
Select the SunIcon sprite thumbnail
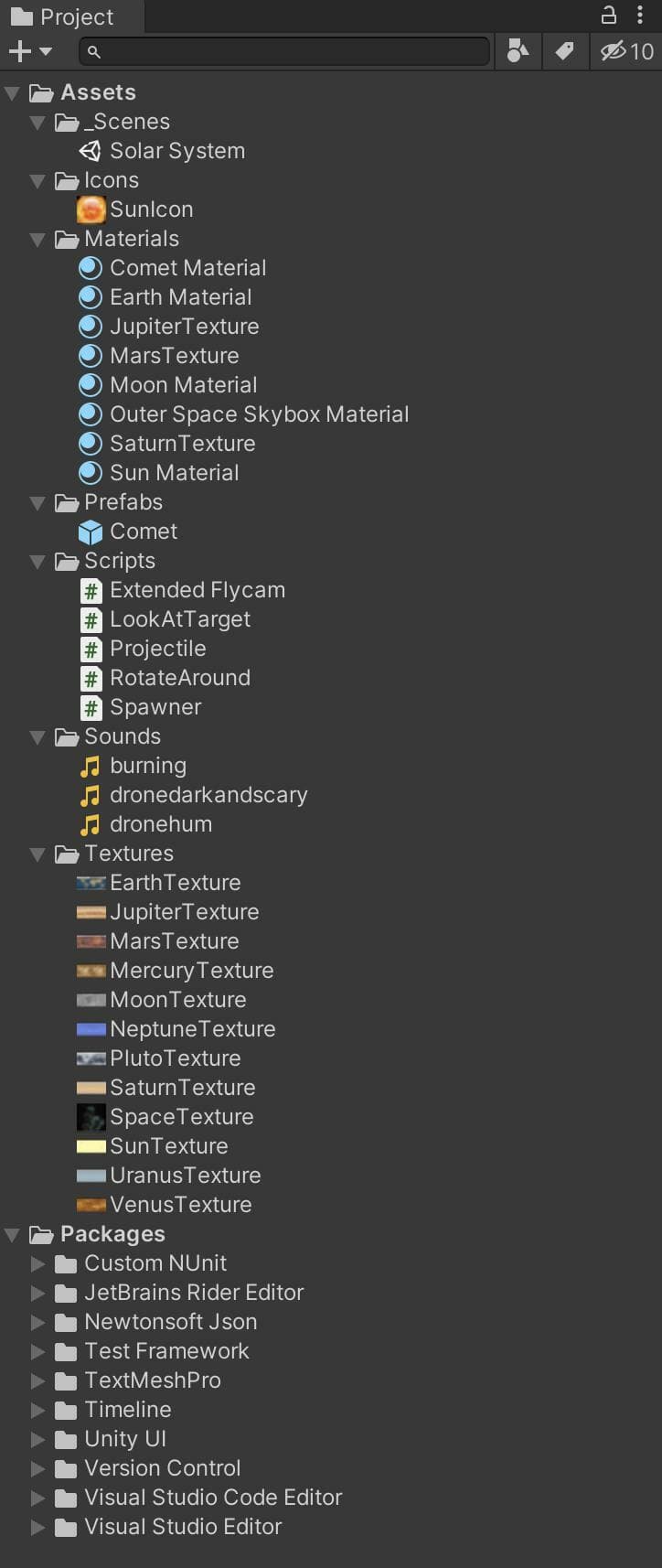coord(91,209)
